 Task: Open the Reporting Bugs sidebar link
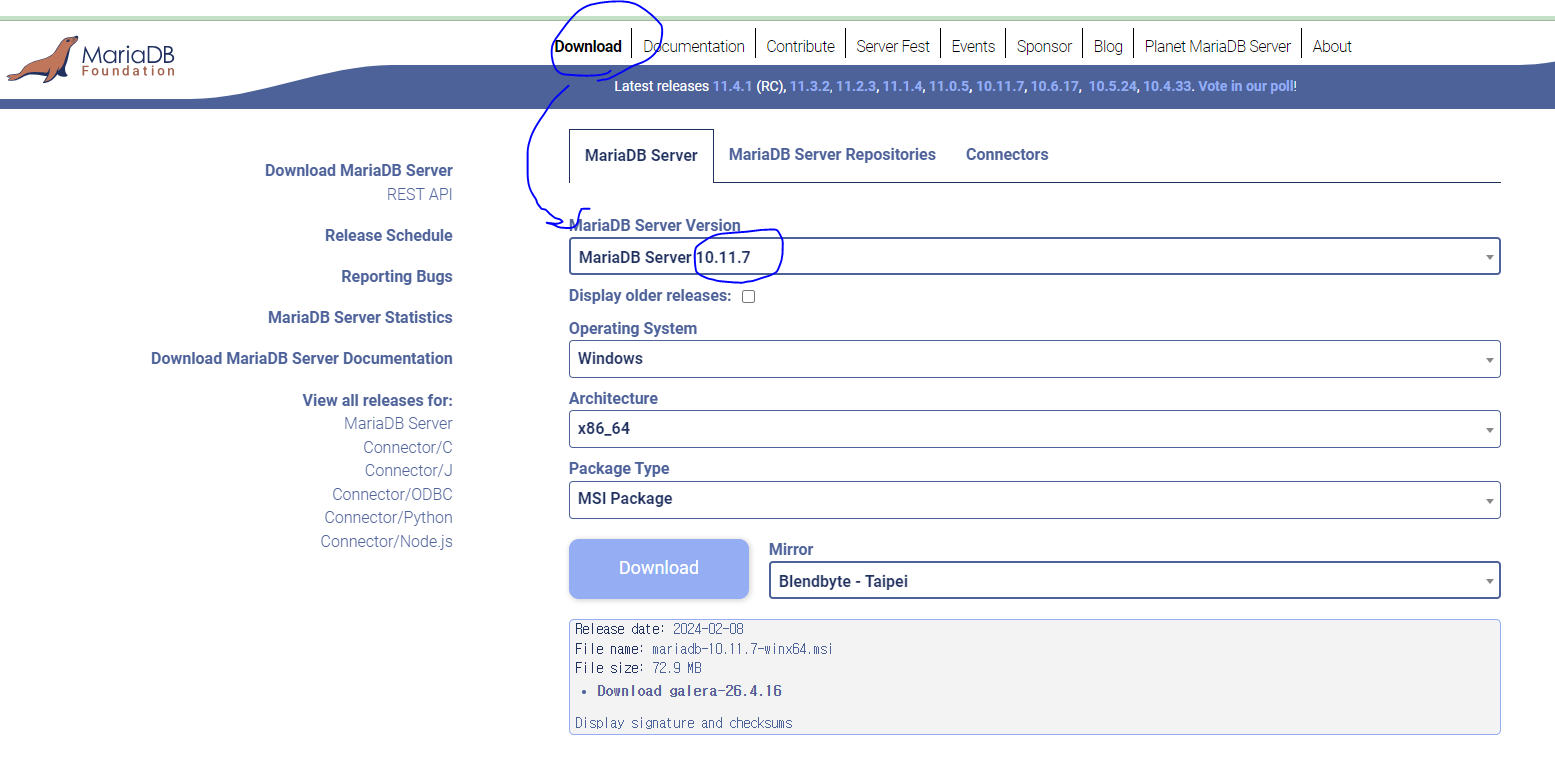click(396, 276)
